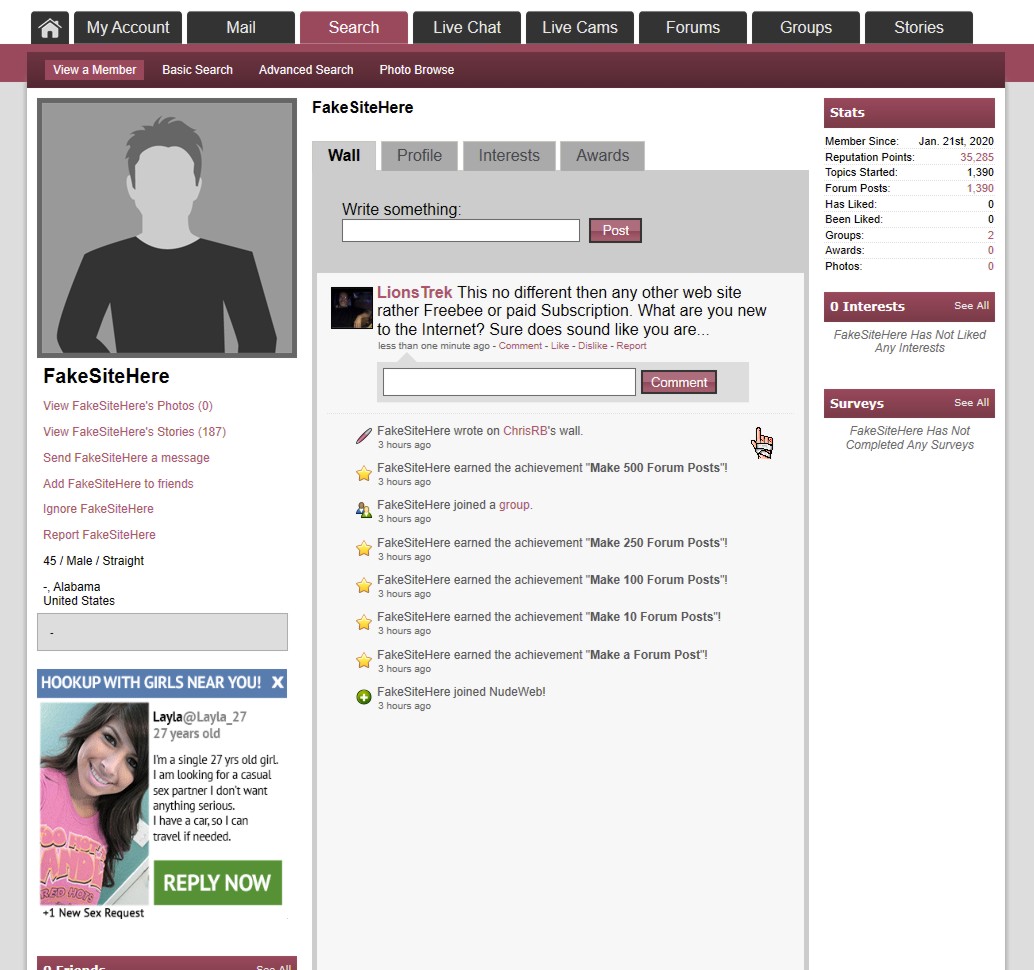1034x970 pixels.
Task: Click the Write something input field
Action: (460, 231)
